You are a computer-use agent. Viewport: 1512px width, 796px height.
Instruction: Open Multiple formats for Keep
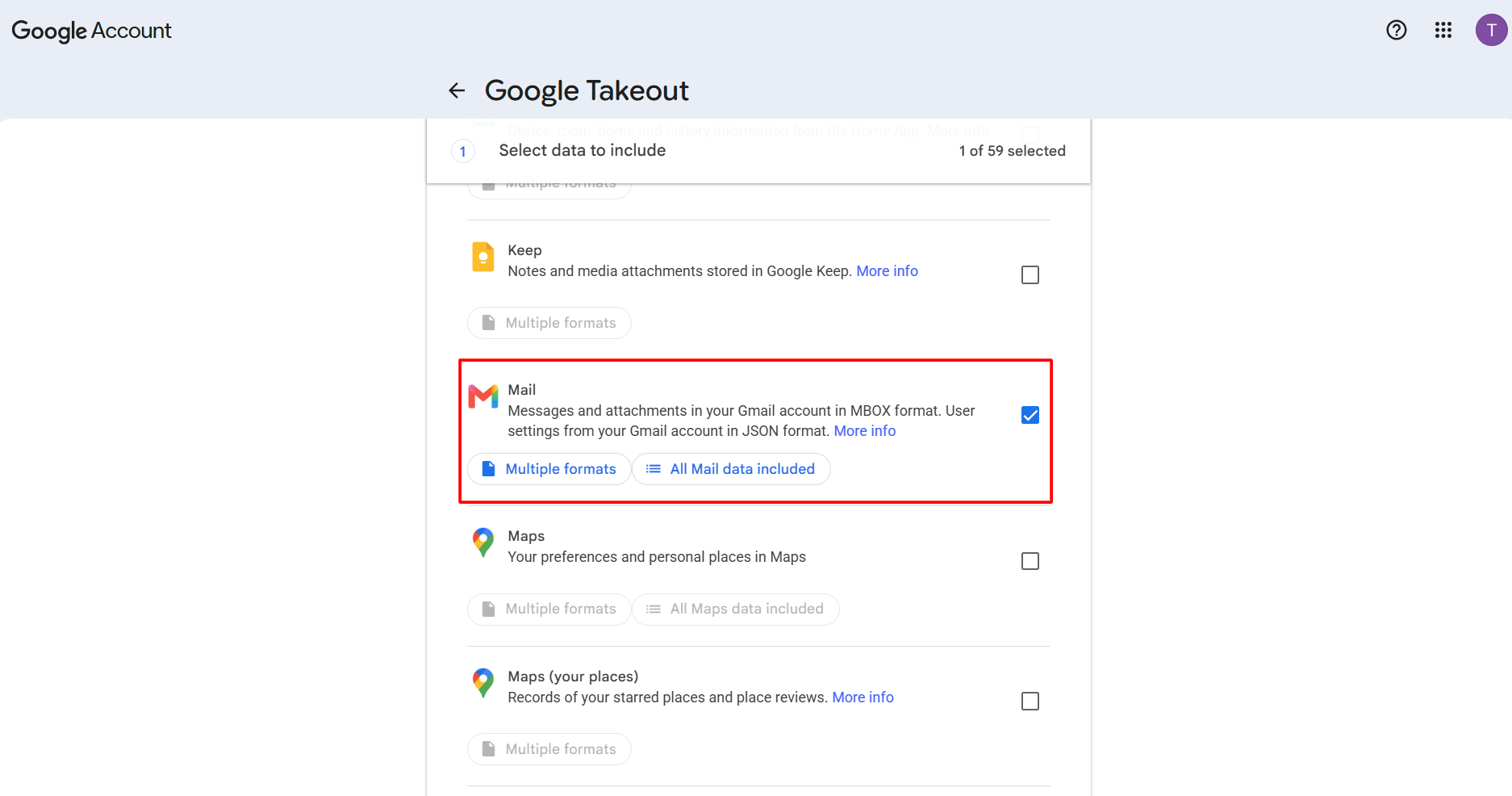pos(549,323)
